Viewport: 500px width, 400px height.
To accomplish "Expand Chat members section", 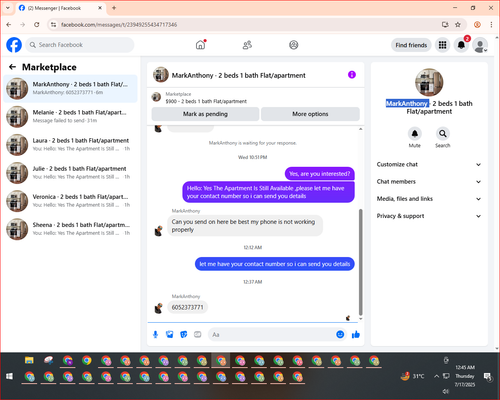I will tap(429, 182).
